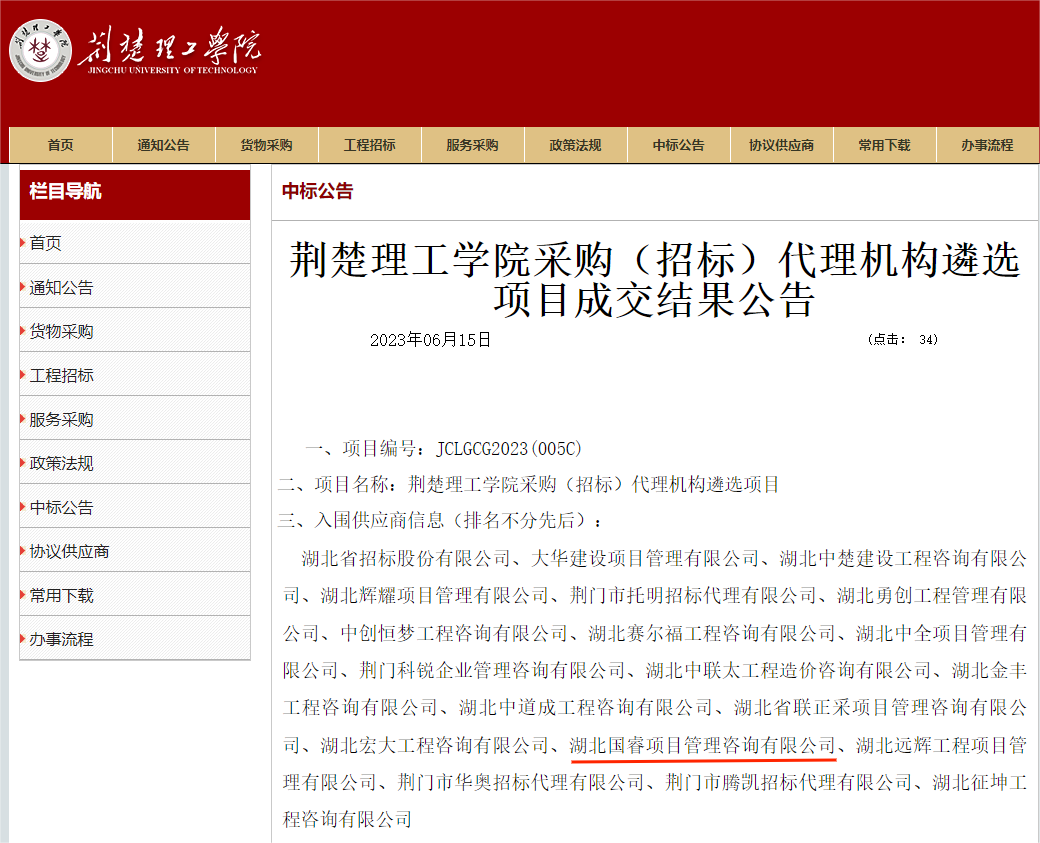This screenshot has width=1040, height=843.
Task: Click the 中标公告 section heading above the article
Action: 317,191
